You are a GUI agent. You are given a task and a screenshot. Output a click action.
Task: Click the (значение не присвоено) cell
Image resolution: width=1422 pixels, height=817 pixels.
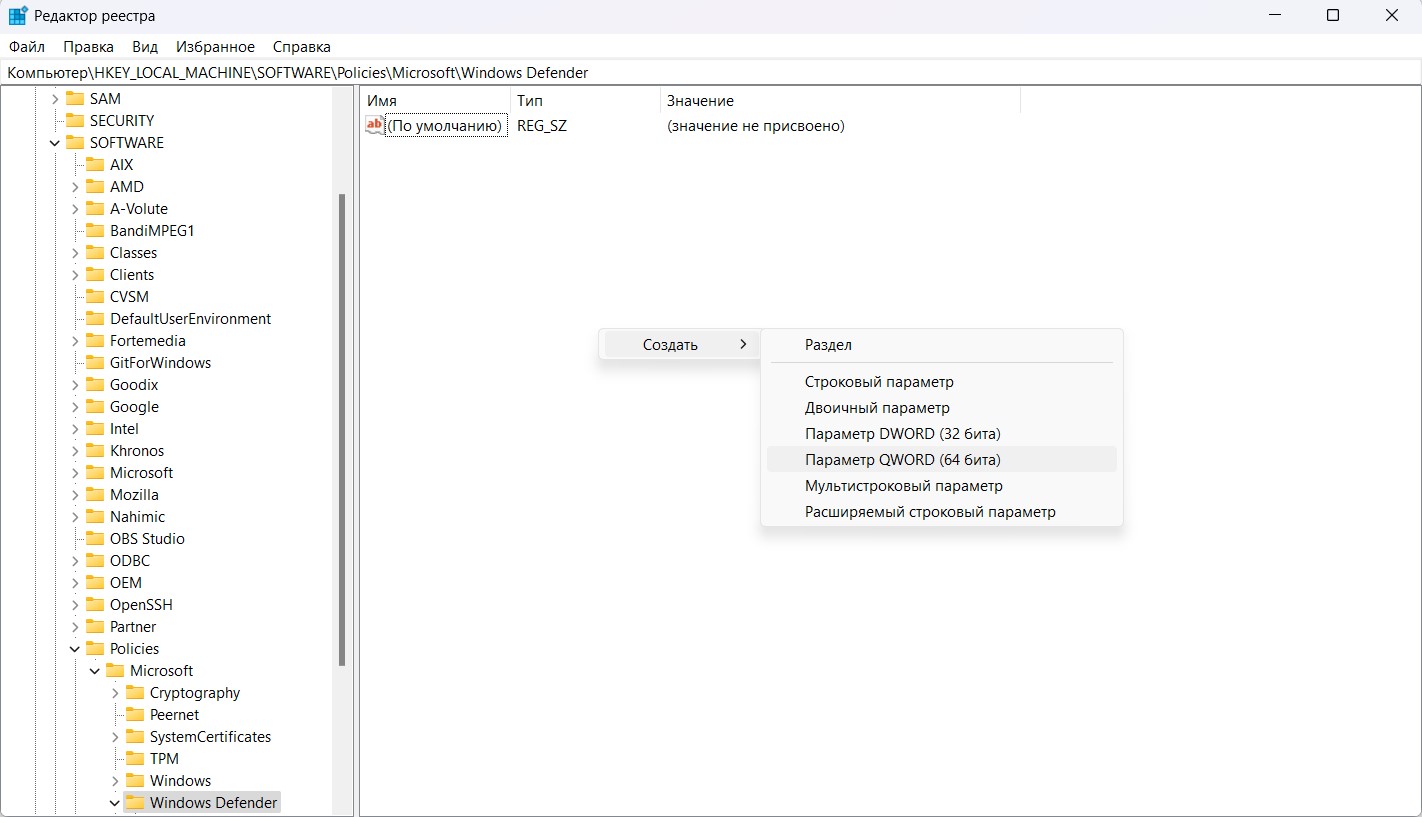[756, 125]
